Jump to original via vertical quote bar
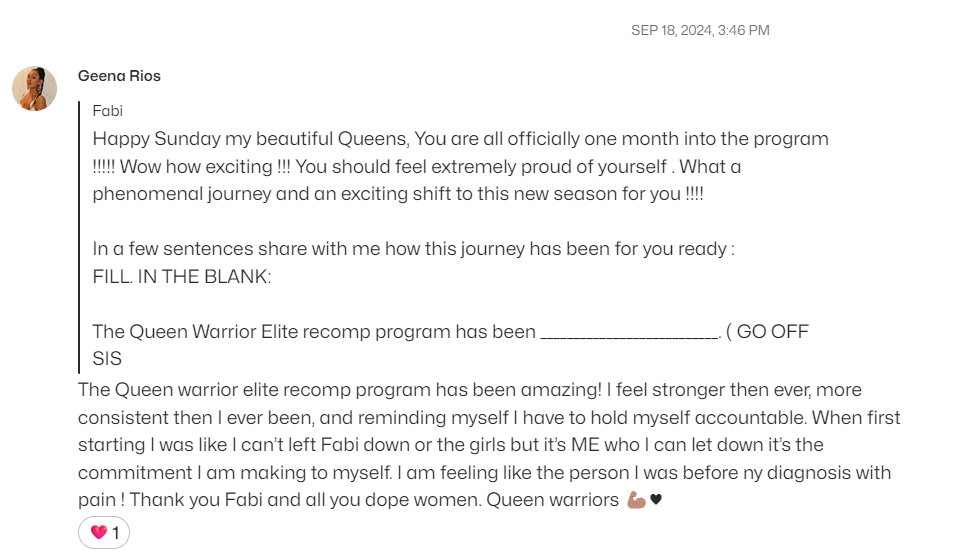This screenshot has height=557, width=967. tap(79, 237)
